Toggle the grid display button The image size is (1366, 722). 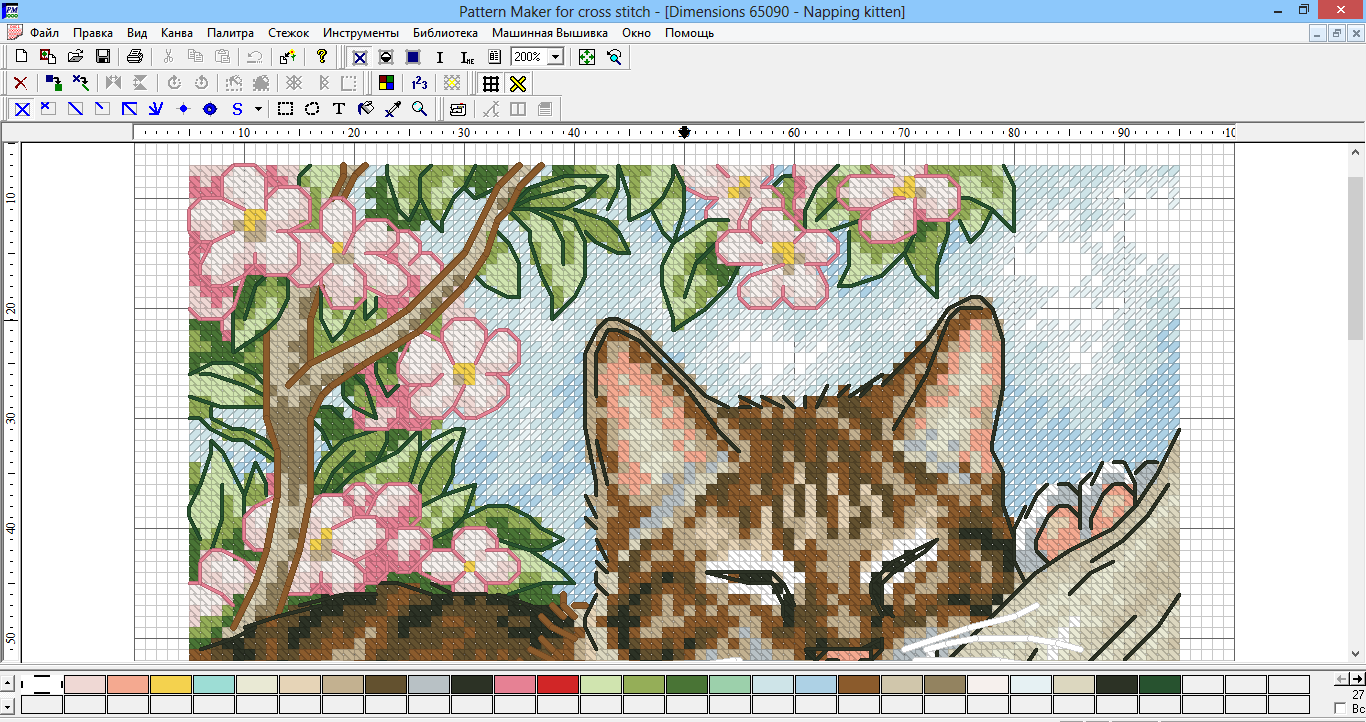point(490,83)
